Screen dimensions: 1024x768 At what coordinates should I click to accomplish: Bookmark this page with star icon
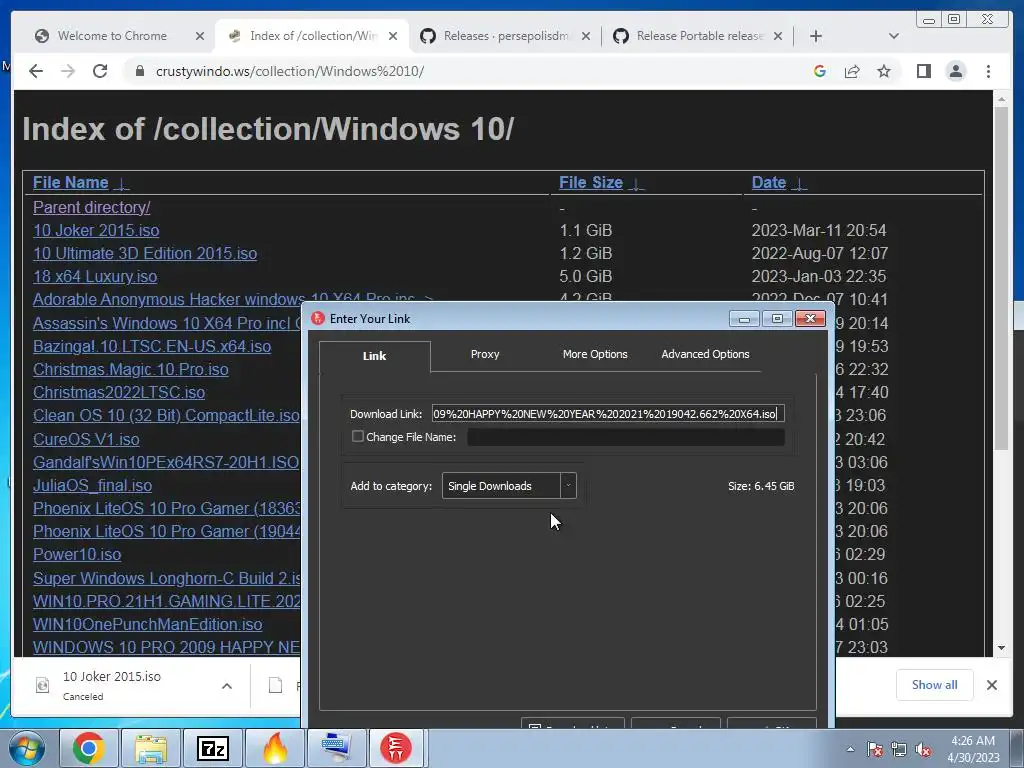tap(884, 71)
